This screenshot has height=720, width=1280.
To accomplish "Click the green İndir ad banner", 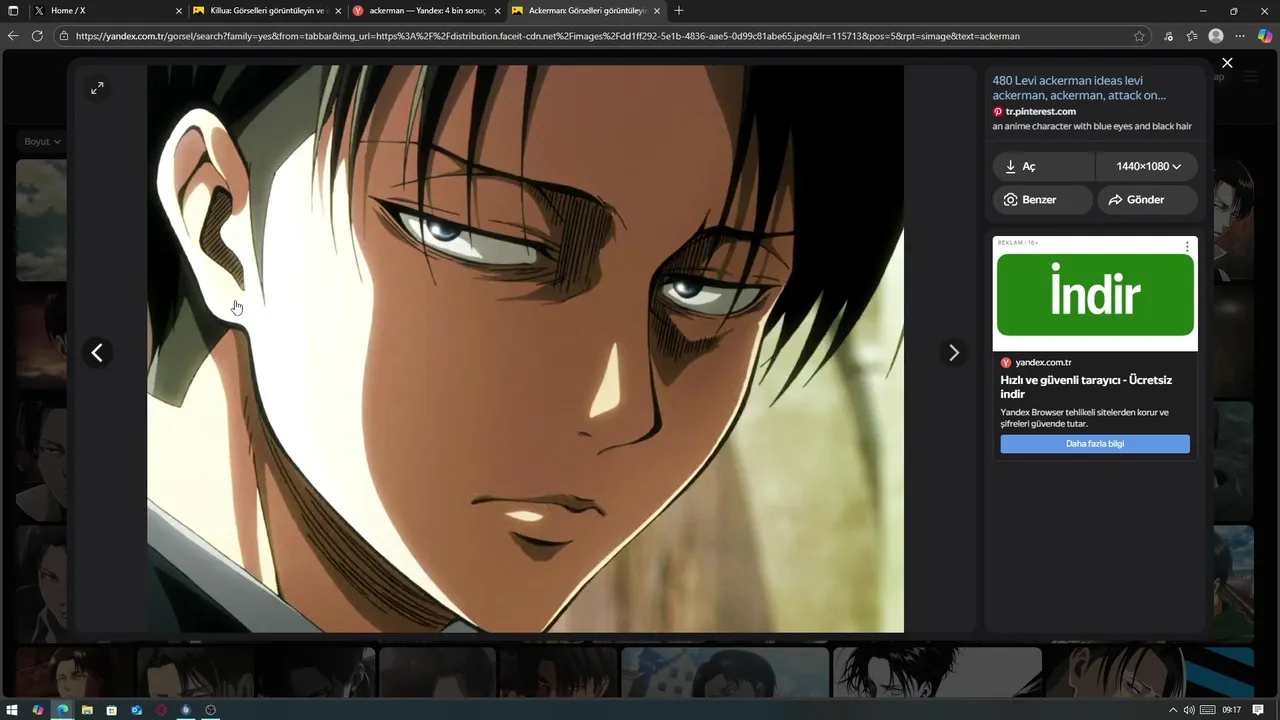I will coord(1095,295).
